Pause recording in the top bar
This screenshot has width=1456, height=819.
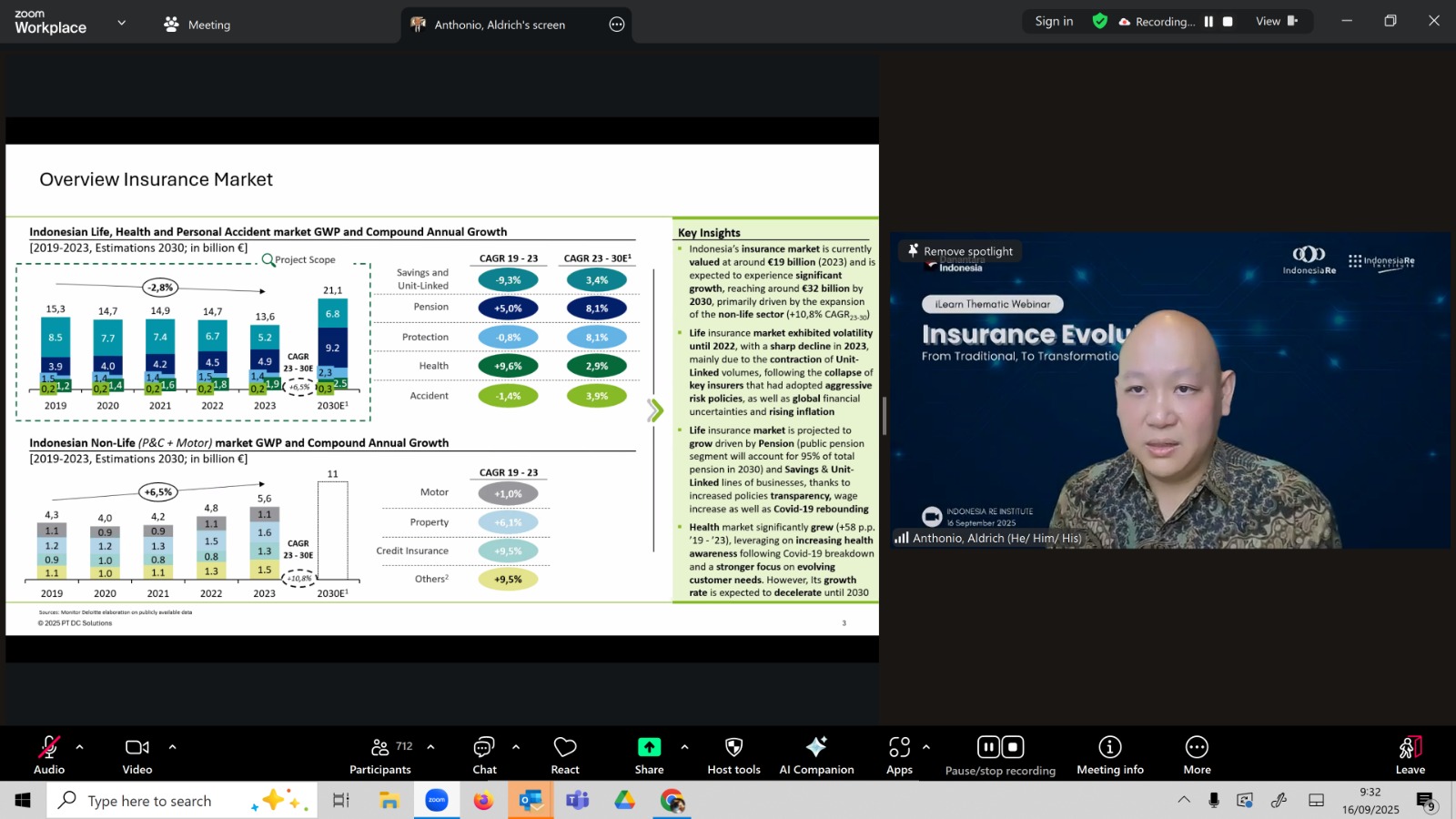[1208, 22]
